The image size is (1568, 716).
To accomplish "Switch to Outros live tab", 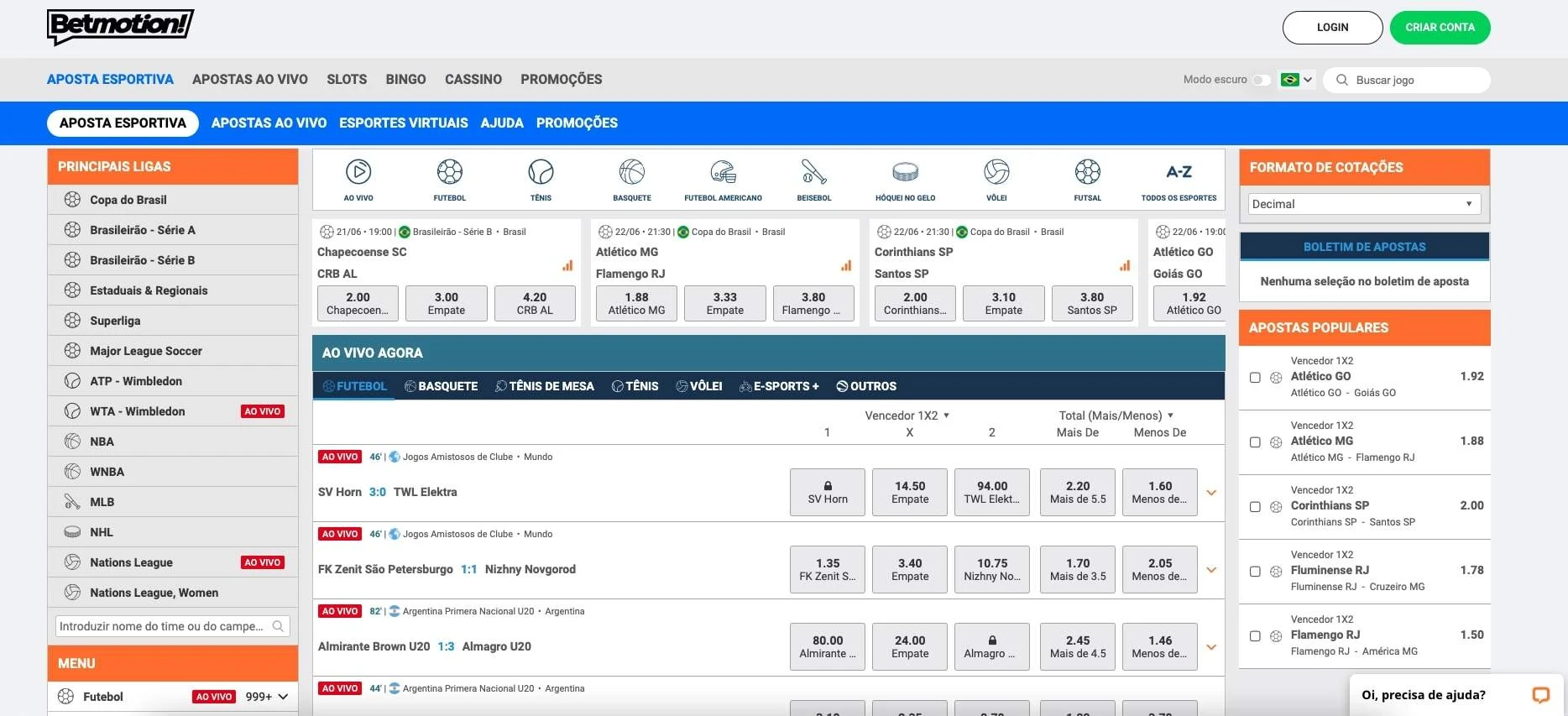I will pos(866,386).
